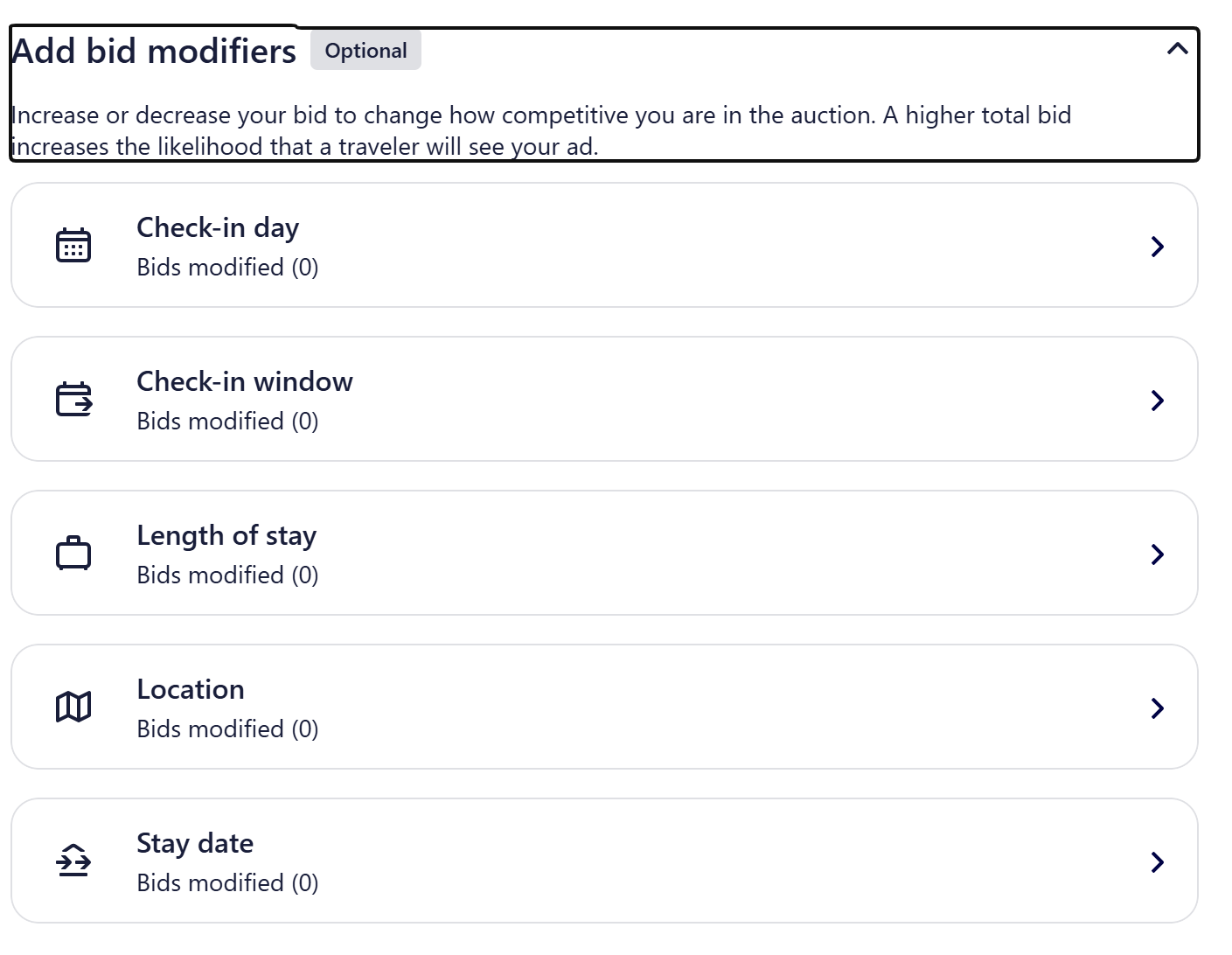
Task: Click the Check-in window calendar arrow icon
Action: click(x=73, y=399)
